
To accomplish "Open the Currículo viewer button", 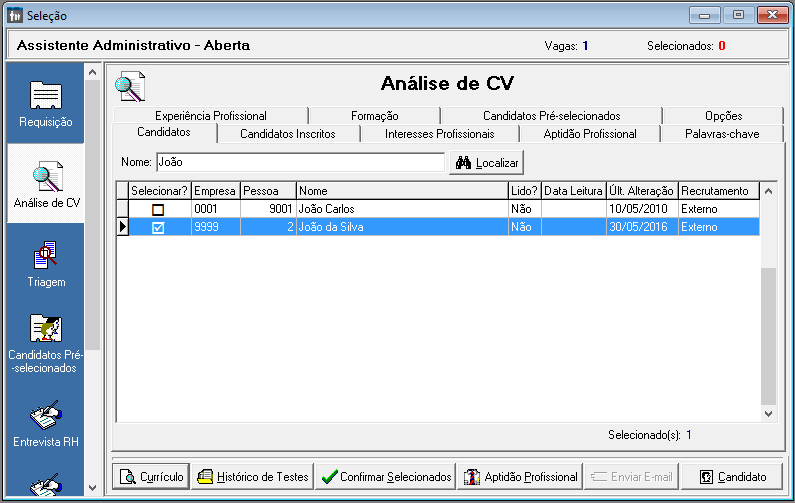I will 151,477.
